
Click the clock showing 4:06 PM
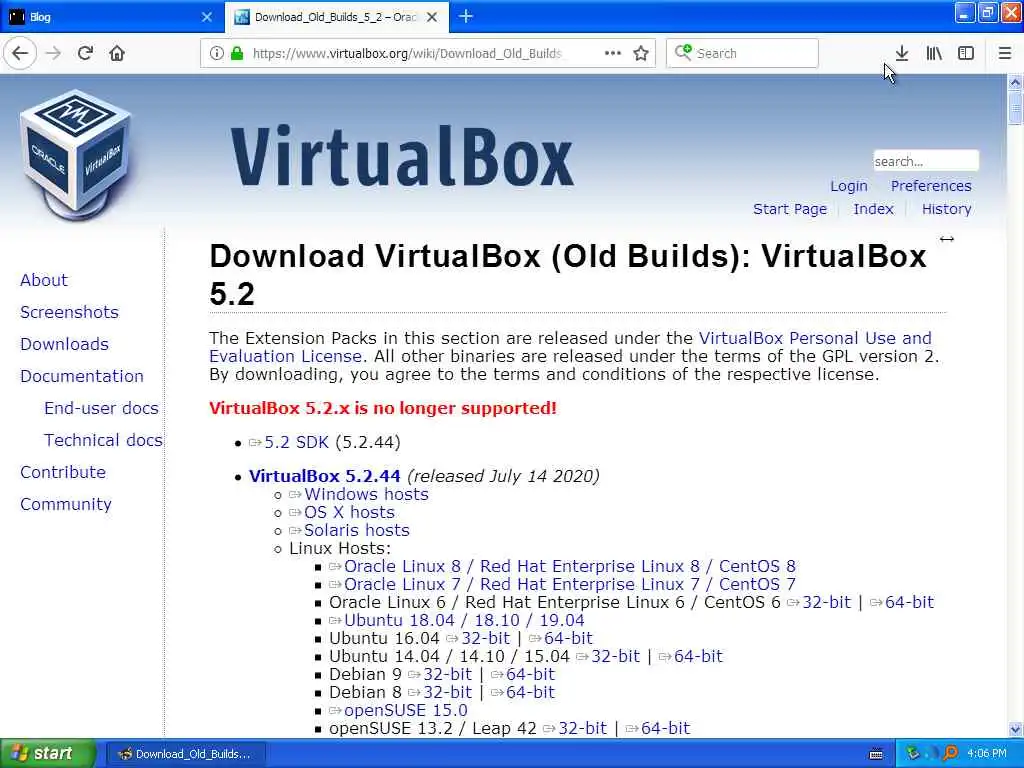pos(987,753)
